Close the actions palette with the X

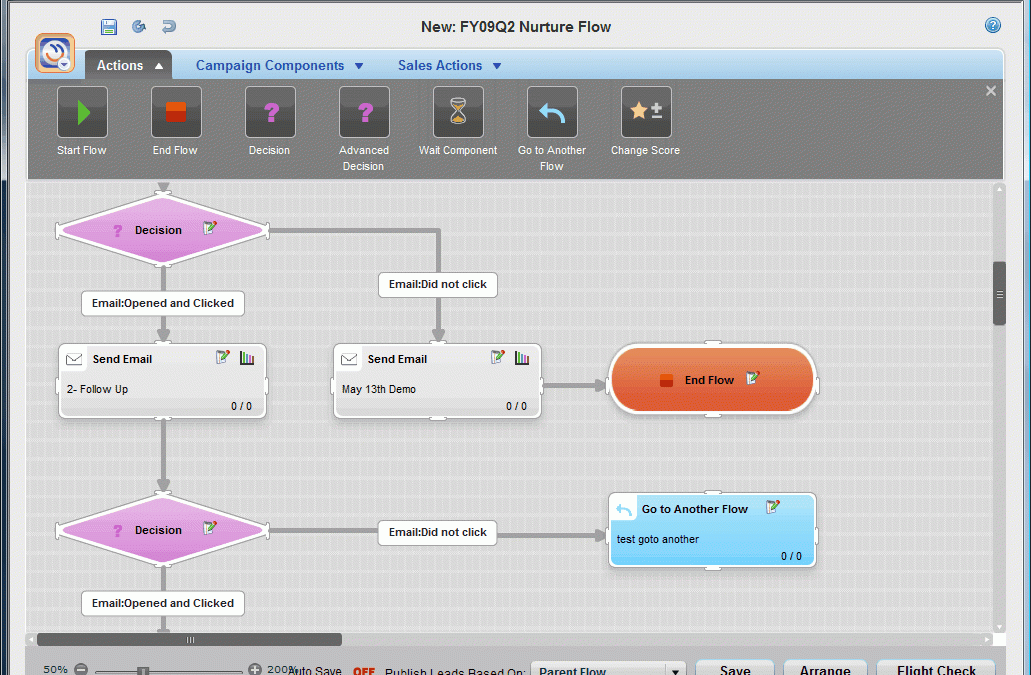point(991,91)
